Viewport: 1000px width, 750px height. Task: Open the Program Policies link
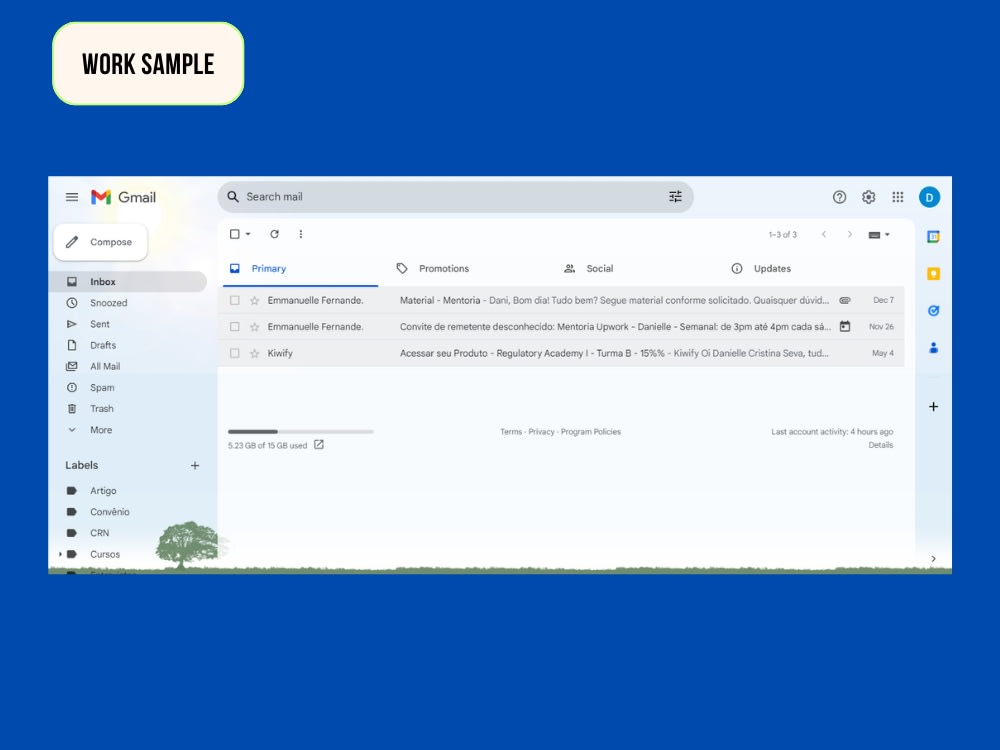coord(591,432)
